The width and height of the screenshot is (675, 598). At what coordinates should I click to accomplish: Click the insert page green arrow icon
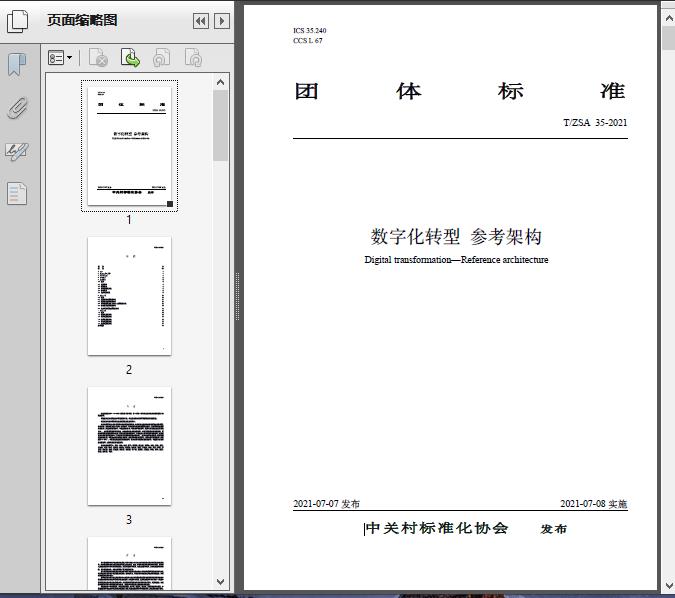(x=130, y=58)
